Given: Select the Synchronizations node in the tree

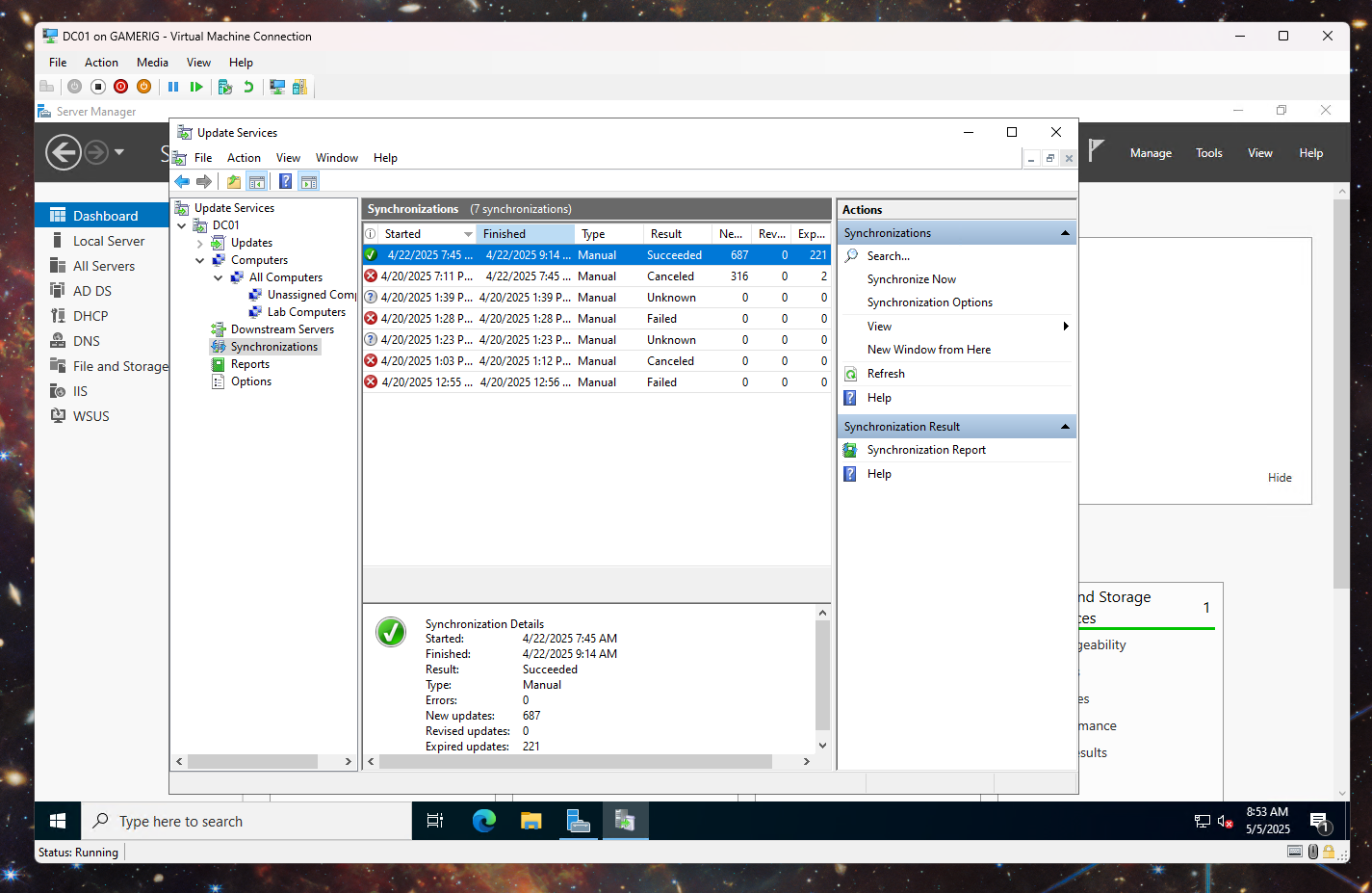Looking at the screenshot, I should [273, 347].
